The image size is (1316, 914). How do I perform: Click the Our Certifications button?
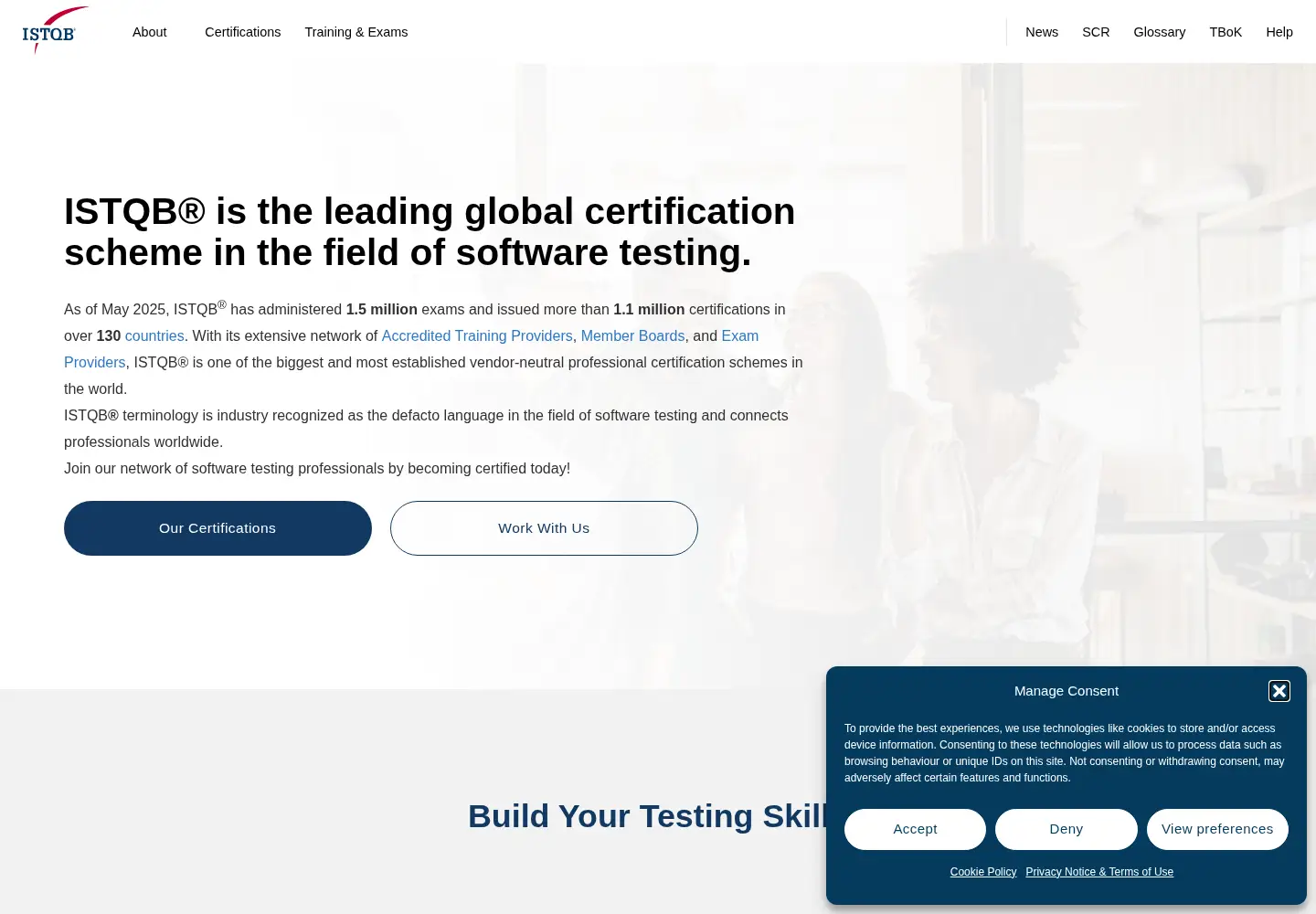(x=218, y=528)
